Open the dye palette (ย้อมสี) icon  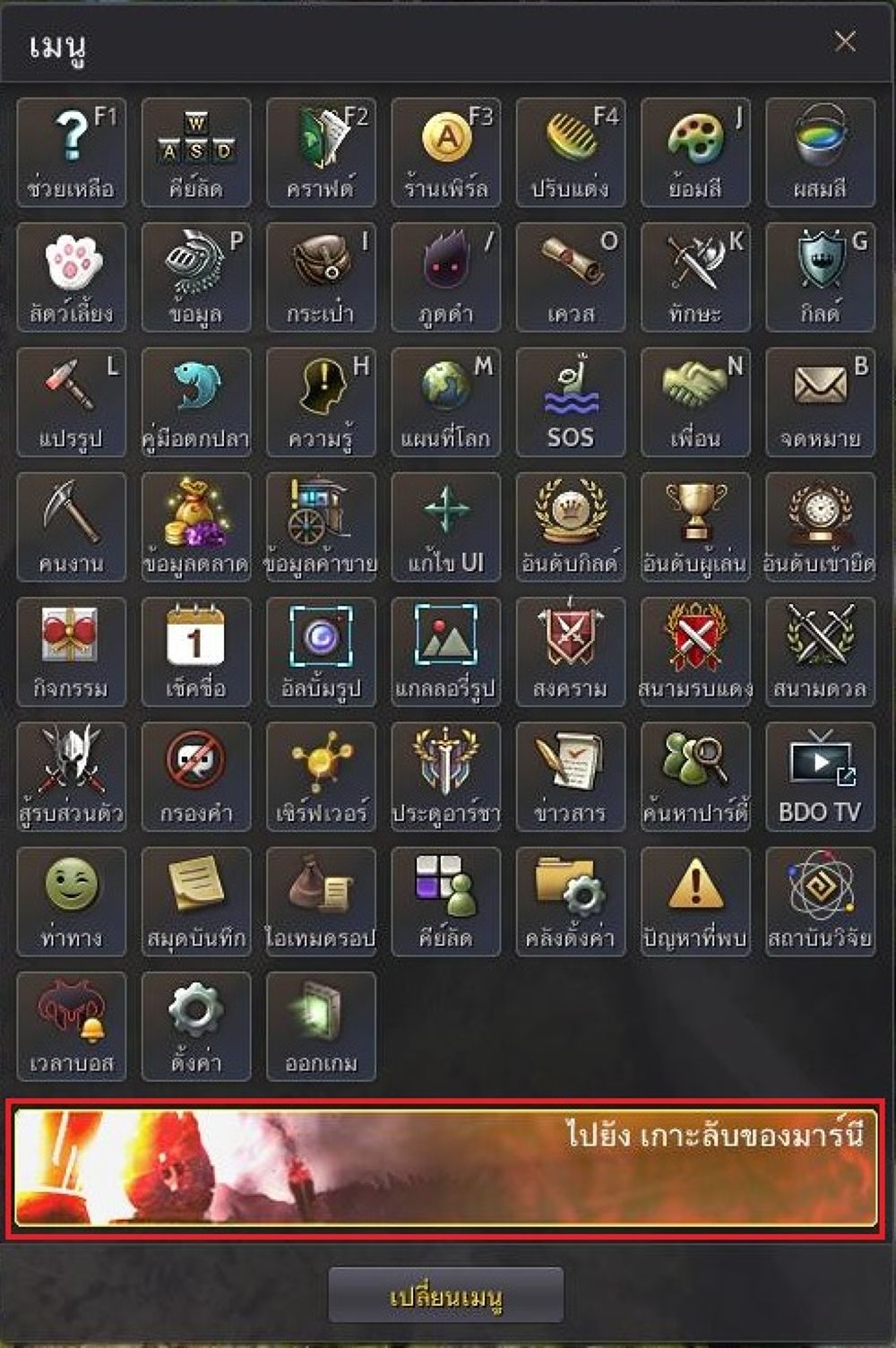[x=695, y=152]
